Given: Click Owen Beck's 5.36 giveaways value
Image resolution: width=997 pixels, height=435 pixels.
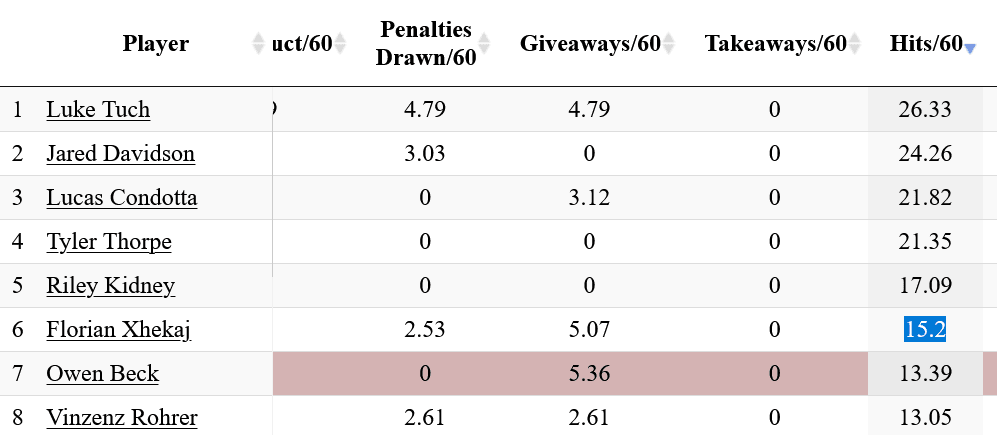Looking at the screenshot, I should tap(589, 375).
